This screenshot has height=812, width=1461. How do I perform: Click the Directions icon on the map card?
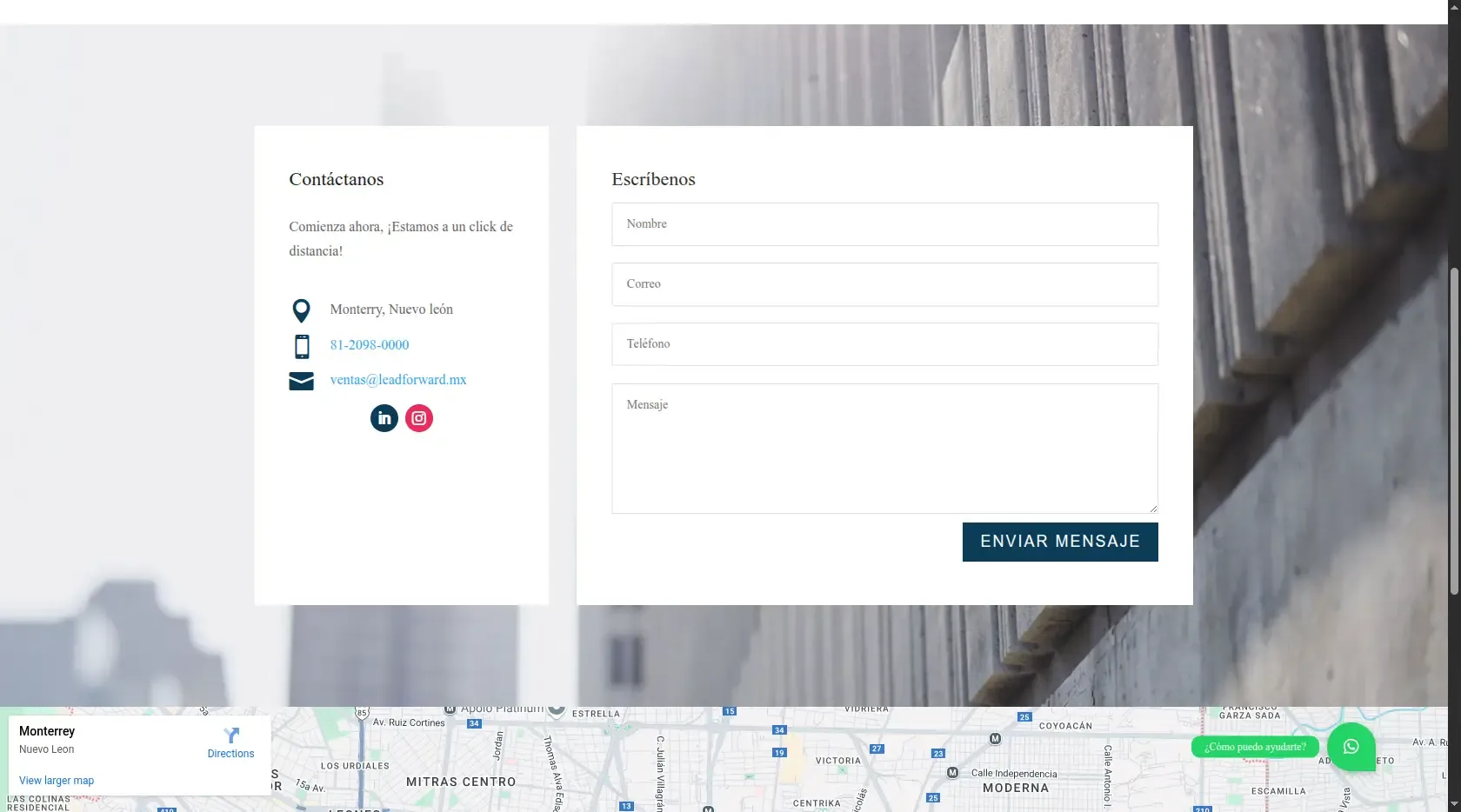click(230, 736)
